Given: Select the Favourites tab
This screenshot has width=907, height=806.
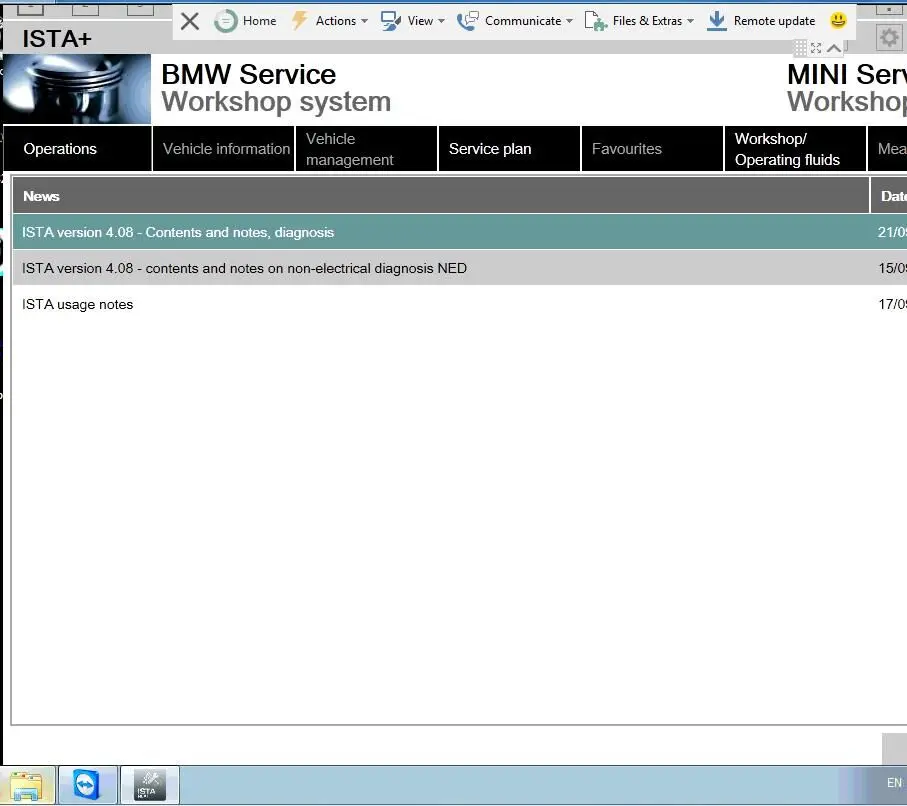Looking at the screenshot, I should pyautogui.click(x=652, y=149).
